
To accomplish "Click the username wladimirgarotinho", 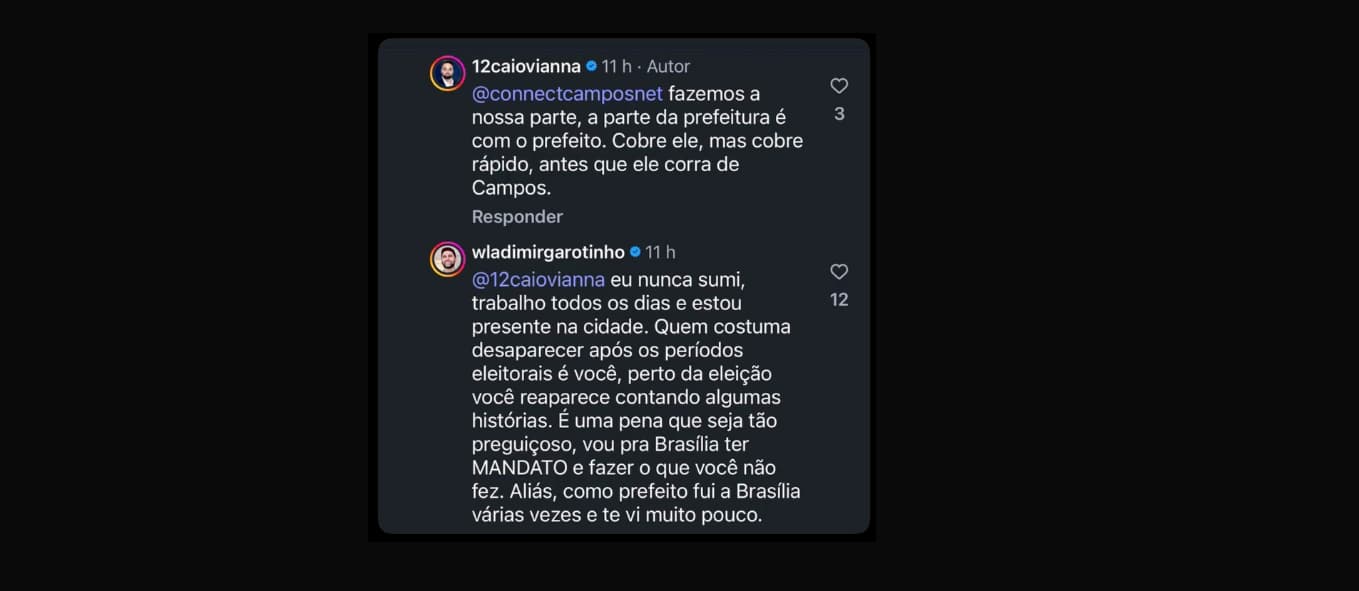I will click(547, 252).
